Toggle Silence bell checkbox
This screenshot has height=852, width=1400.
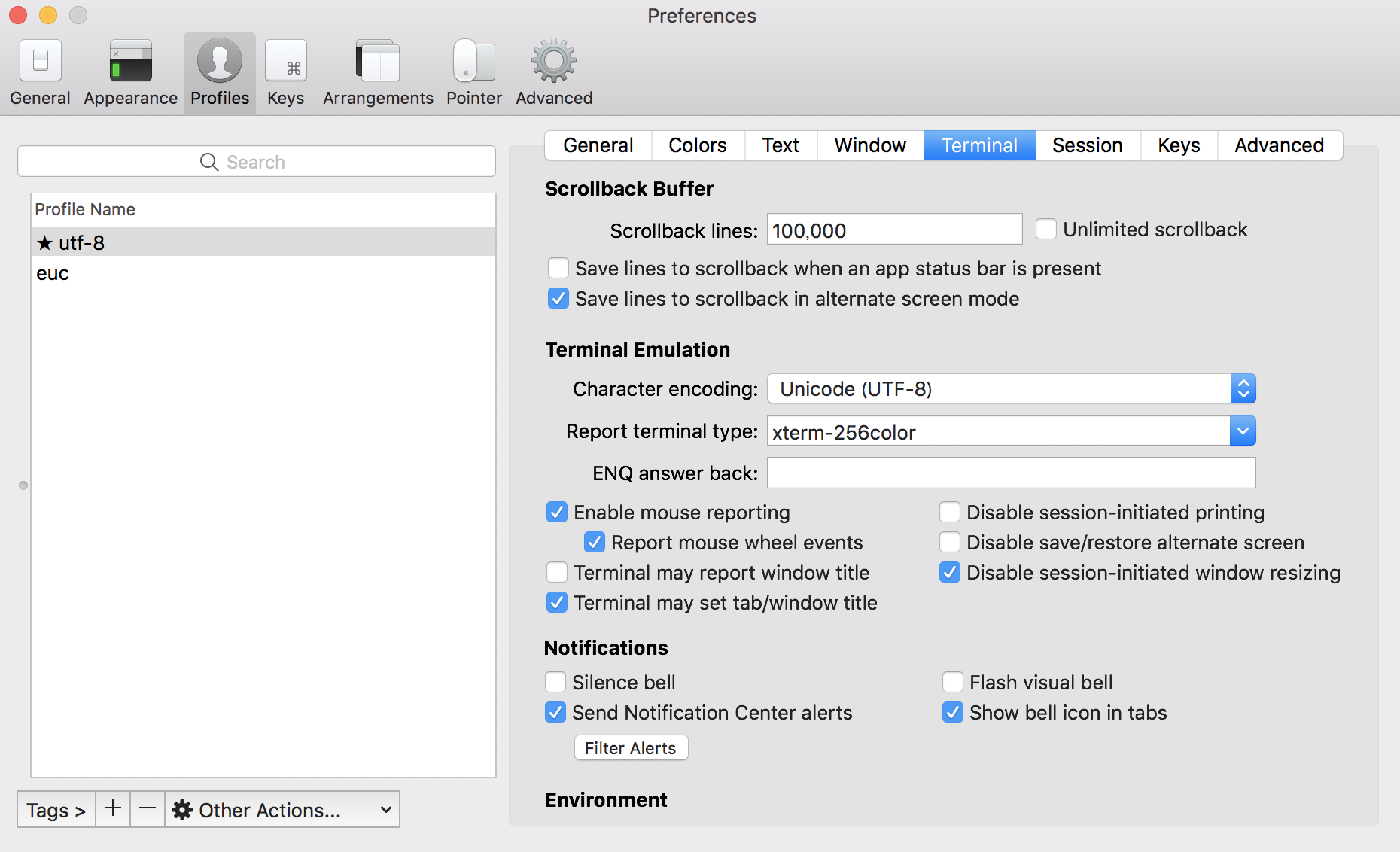(555, 682)
